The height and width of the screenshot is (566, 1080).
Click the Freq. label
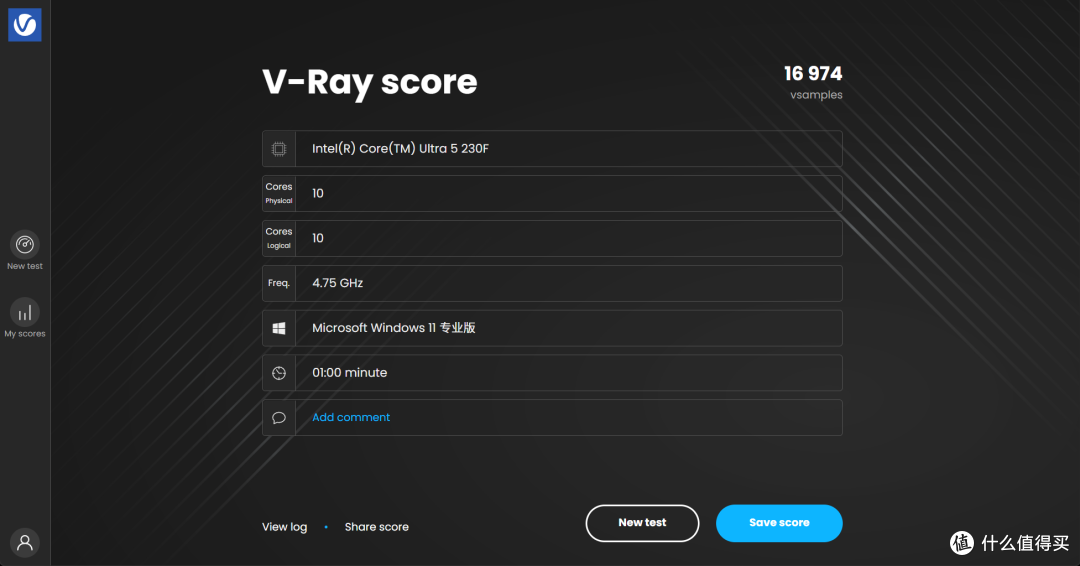[x=279, y=283]
